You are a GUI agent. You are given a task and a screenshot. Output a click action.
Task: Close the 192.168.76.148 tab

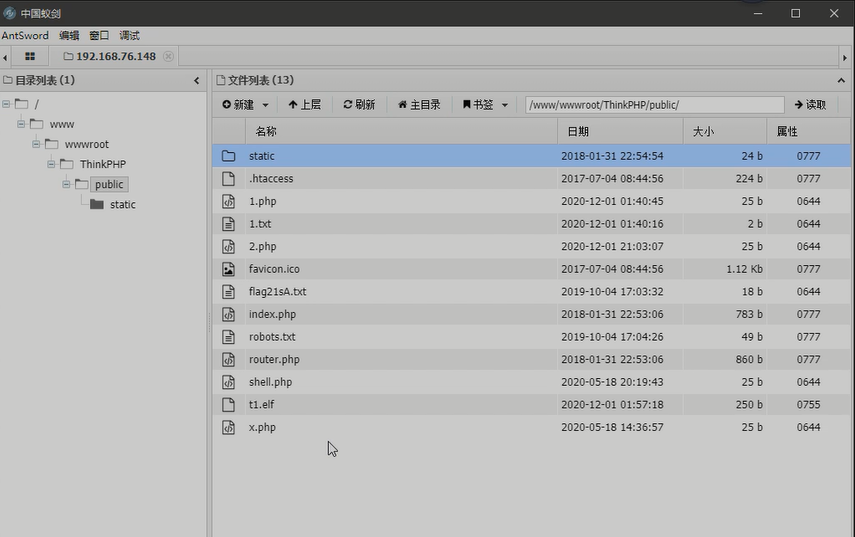[x=168, y=56]
